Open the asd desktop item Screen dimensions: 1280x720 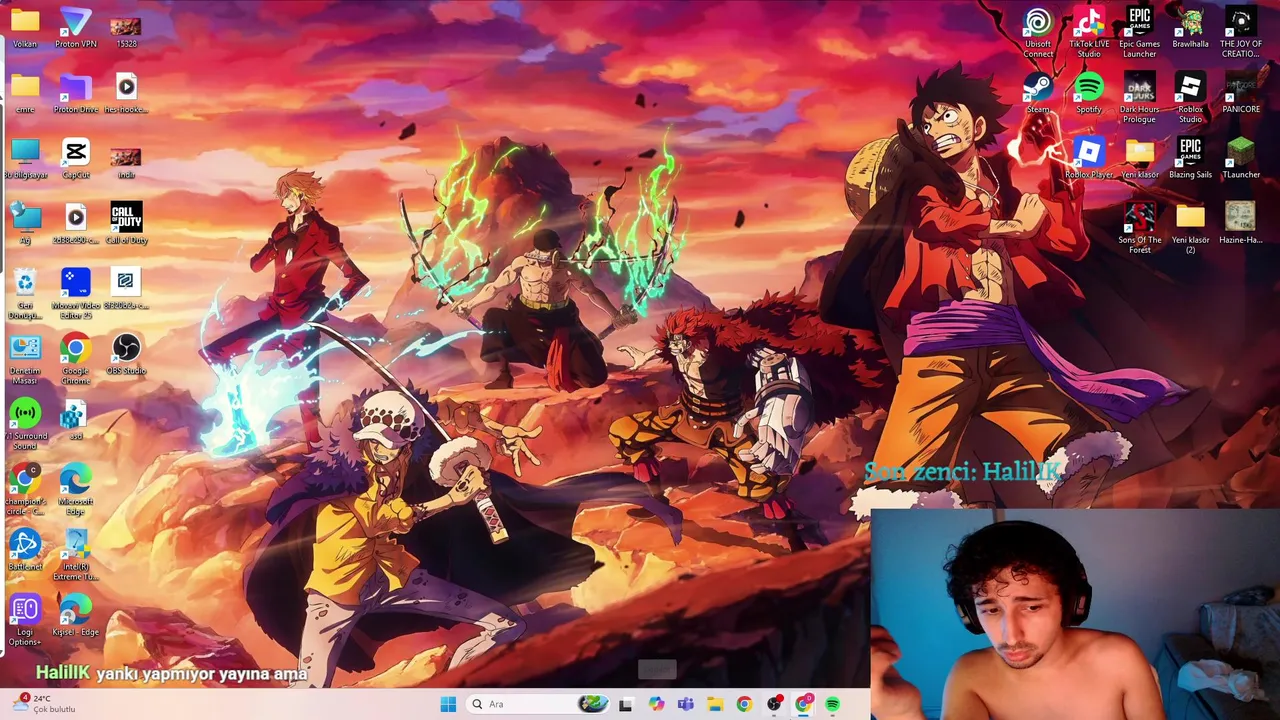tap(76, 419)
